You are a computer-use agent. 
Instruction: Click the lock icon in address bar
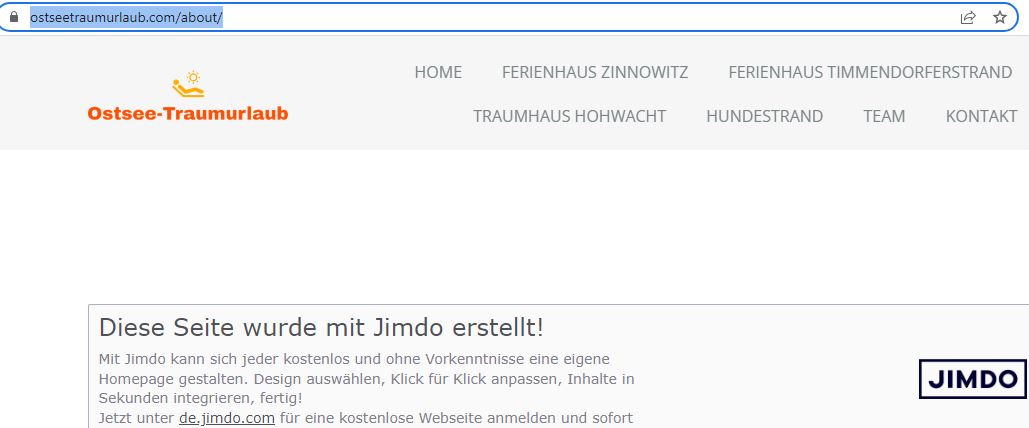[x=14, y=17]
